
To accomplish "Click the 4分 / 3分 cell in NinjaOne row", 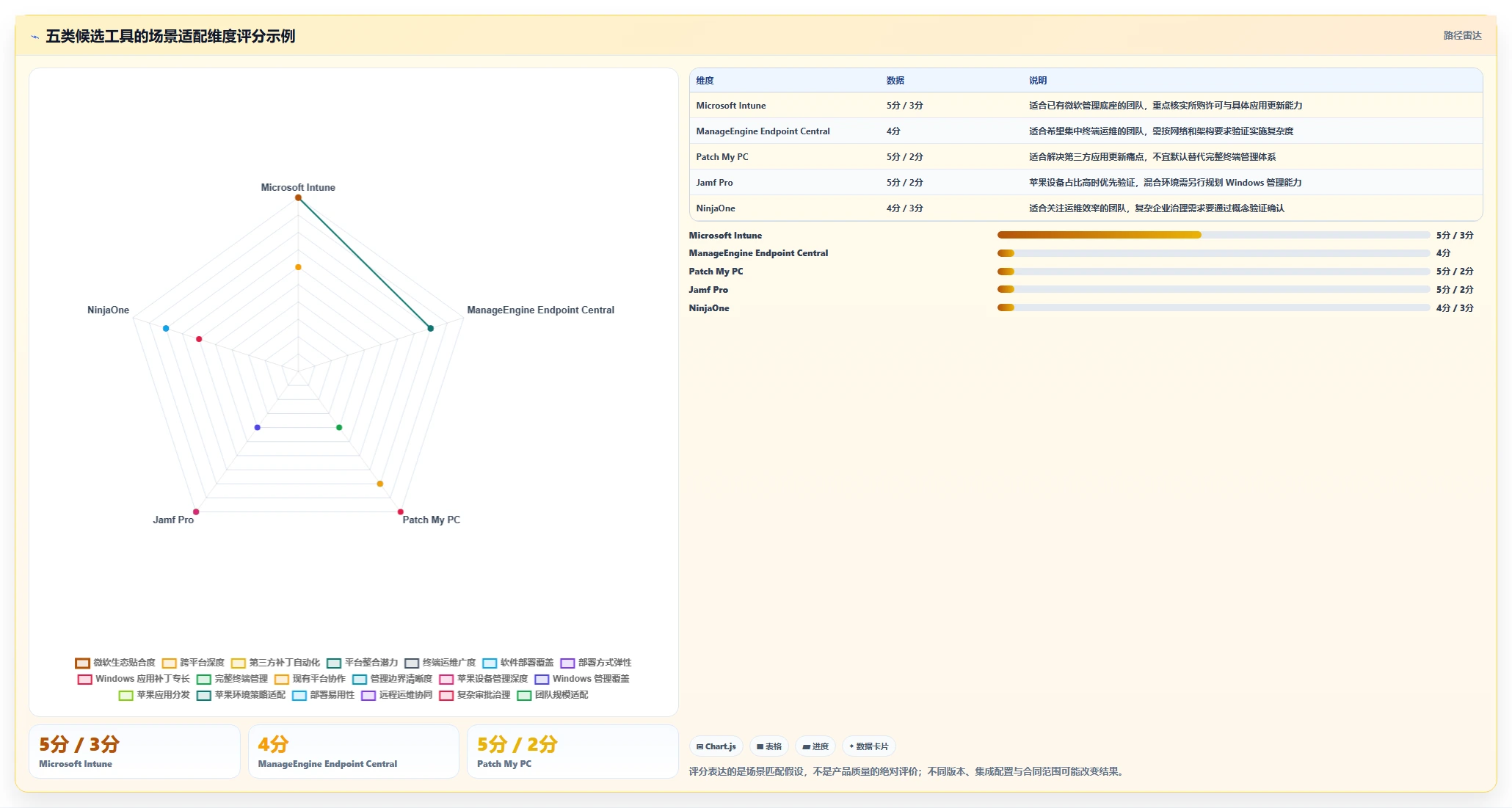I will click(x=904, y=208).
